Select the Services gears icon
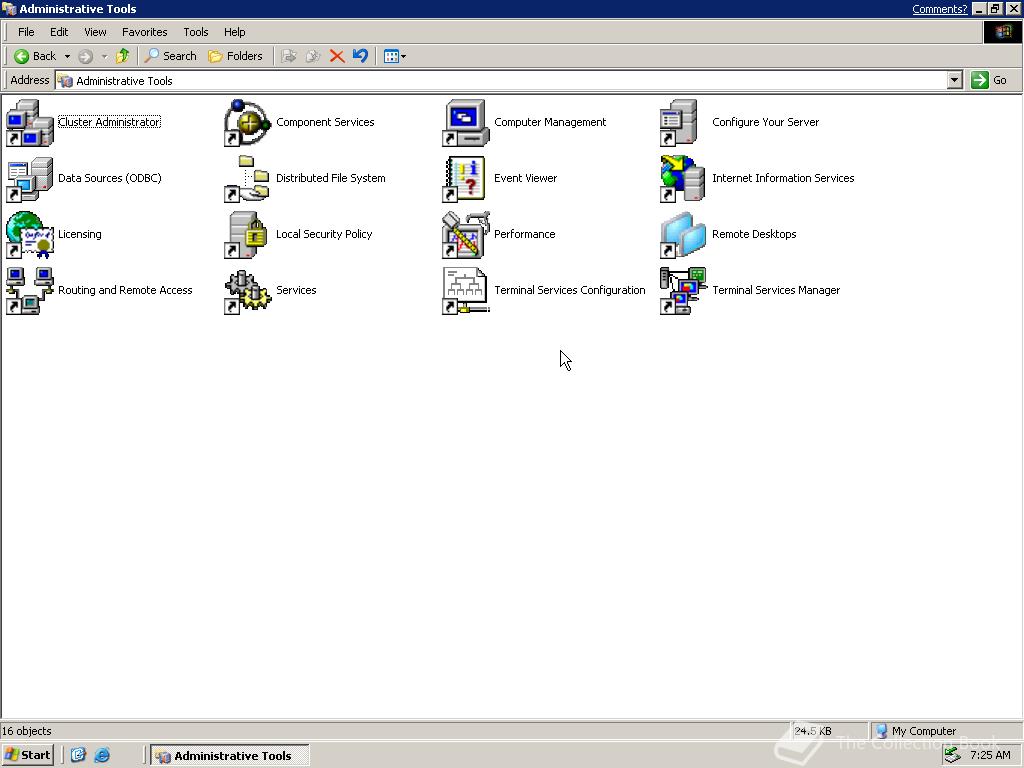The image size is (1024, 768). (248, 291)
